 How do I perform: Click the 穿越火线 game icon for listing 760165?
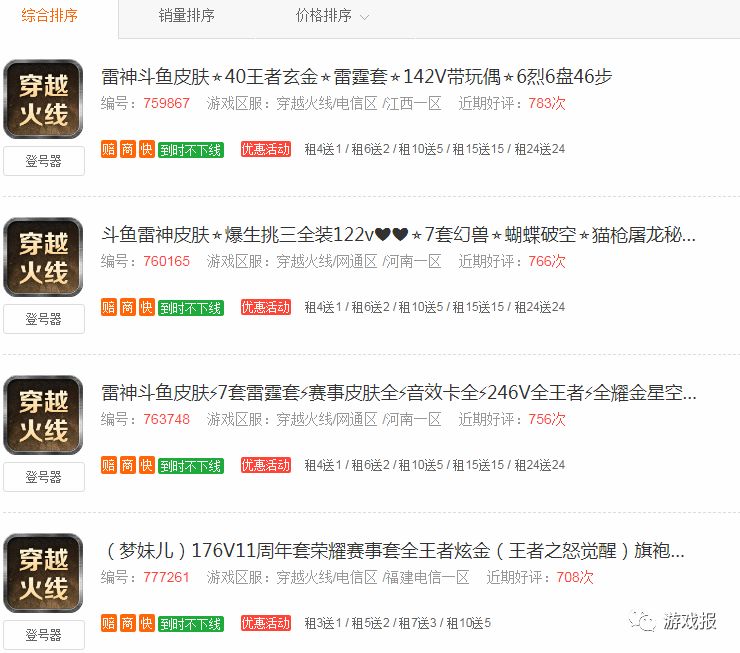[x=43, y=257]
